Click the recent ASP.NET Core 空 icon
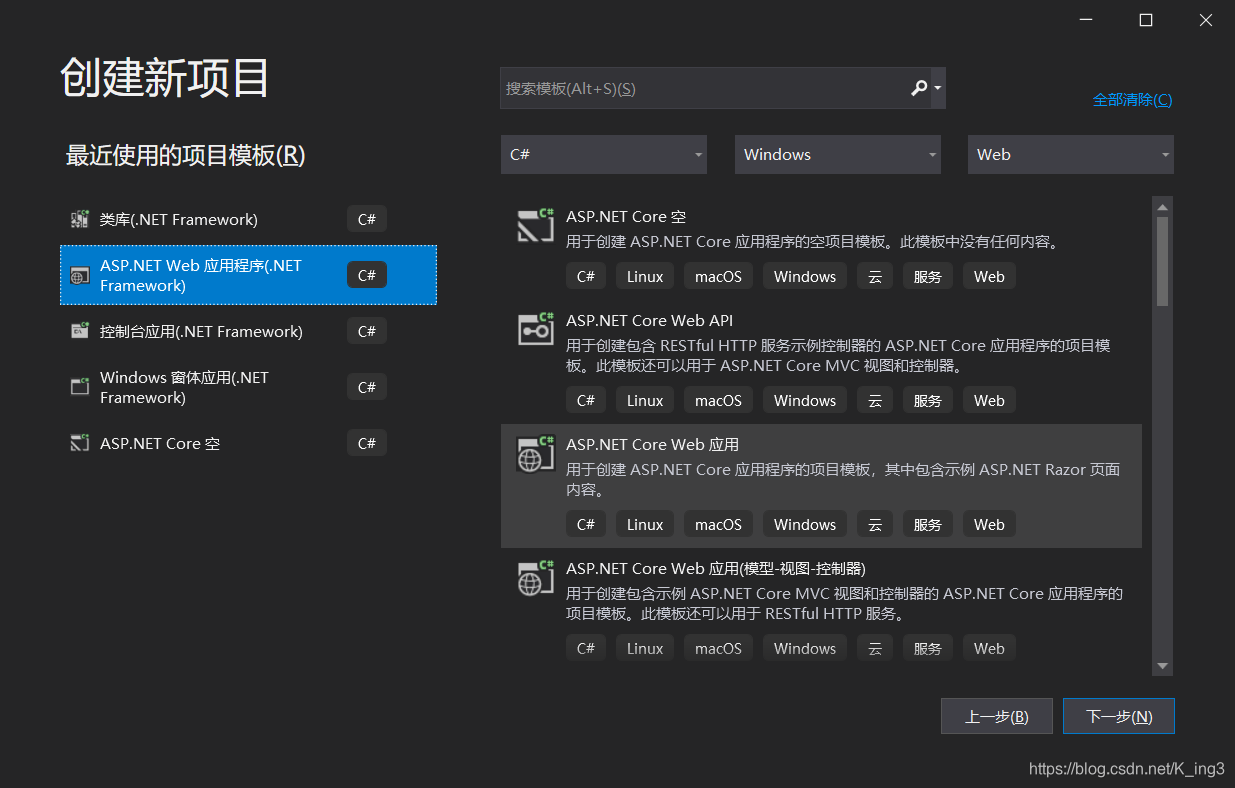1235x788 pixels. pyautogui.click(x=80, y=443)
